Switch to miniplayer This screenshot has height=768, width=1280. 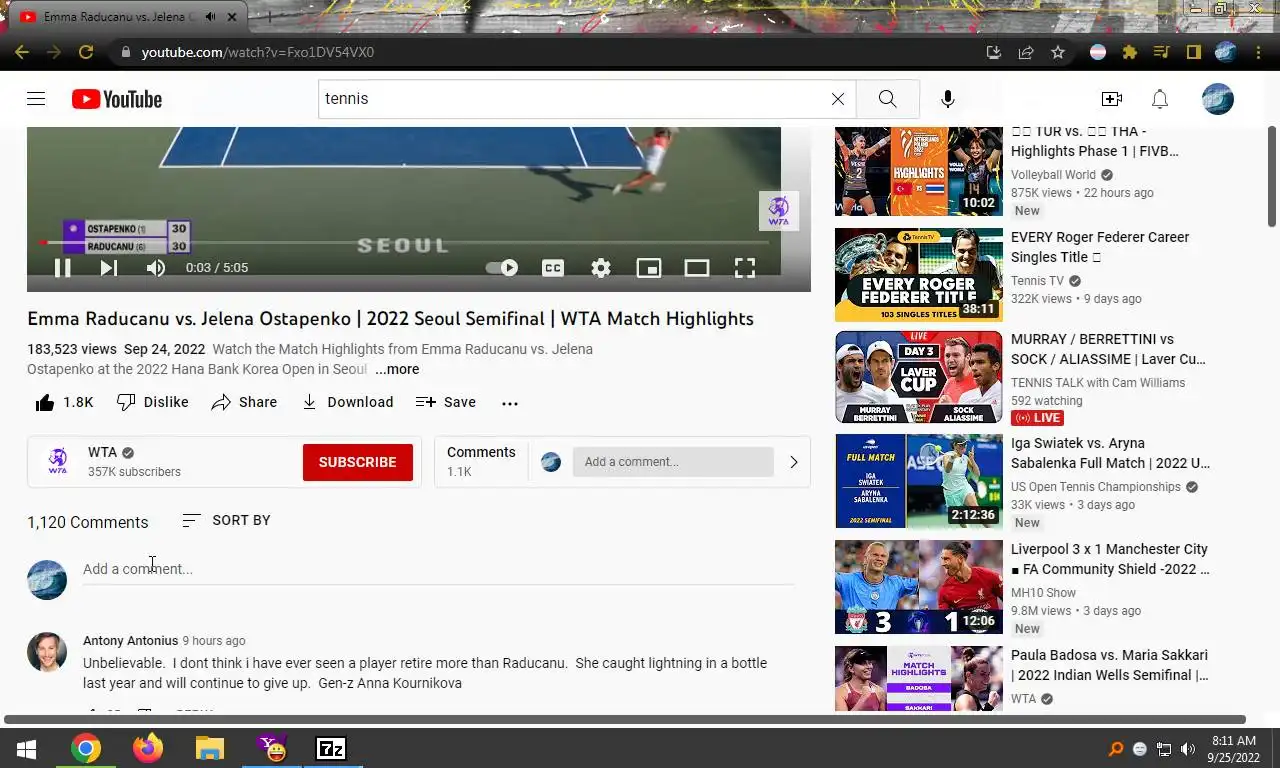click(649, 268)
